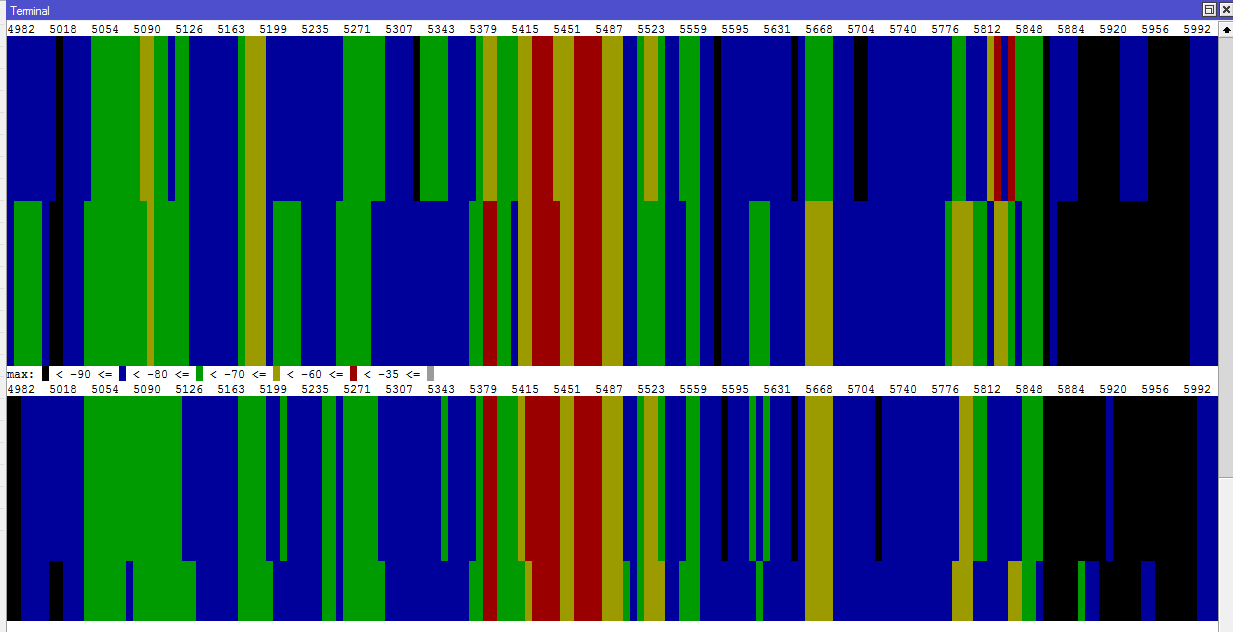Click the '< -80 <=' legend text

pos(161,374)
